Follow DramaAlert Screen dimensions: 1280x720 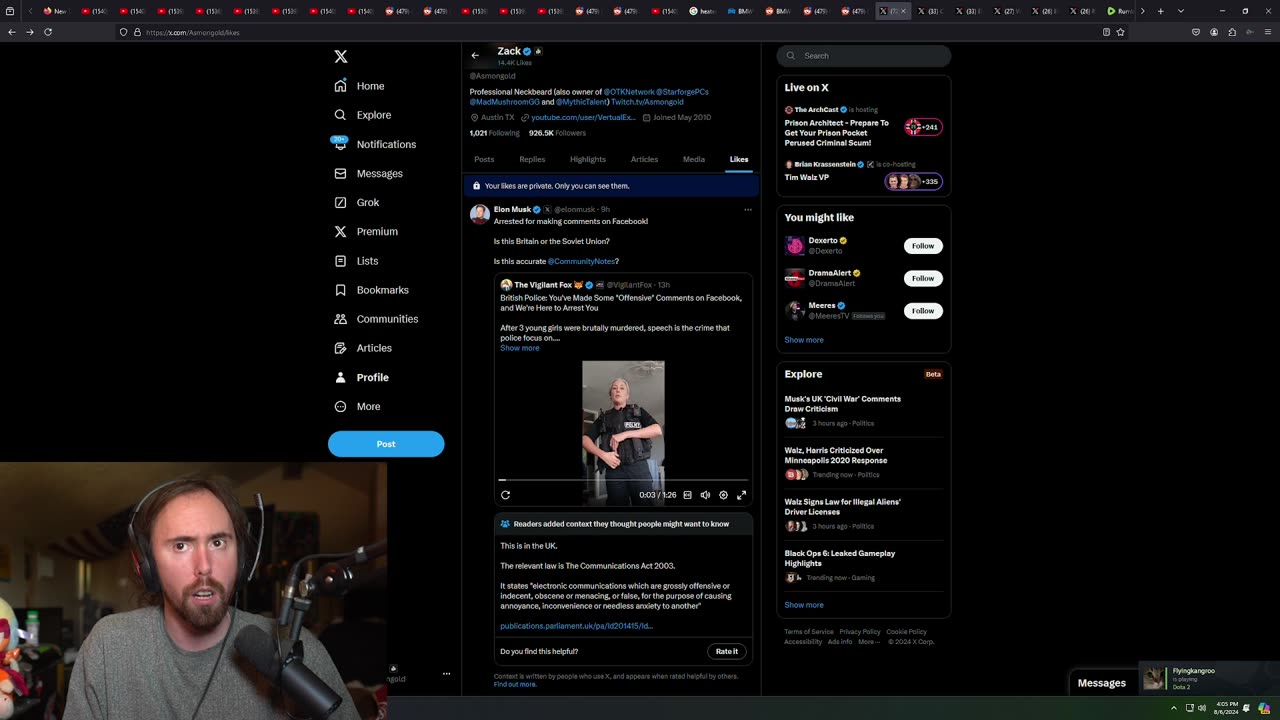click(923, 278)
